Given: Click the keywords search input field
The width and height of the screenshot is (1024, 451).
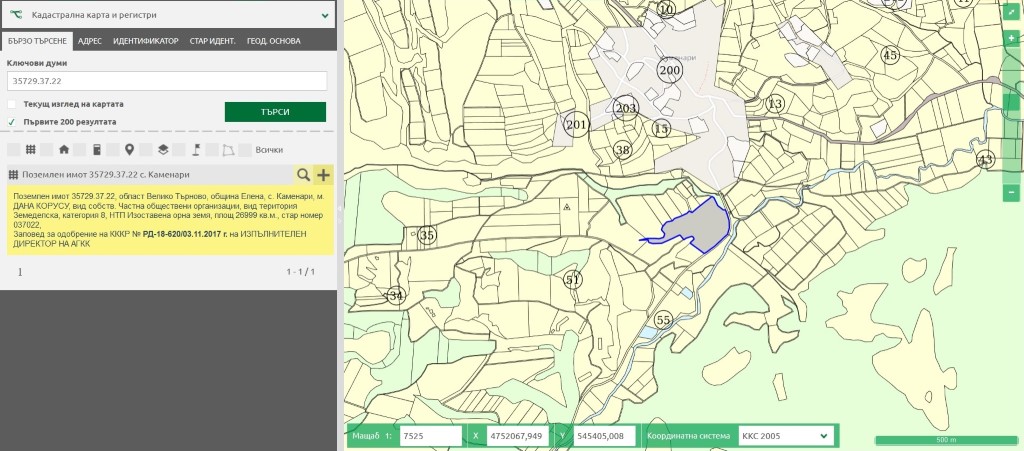Looking at the screenshot, I should (x=167, y=81).
